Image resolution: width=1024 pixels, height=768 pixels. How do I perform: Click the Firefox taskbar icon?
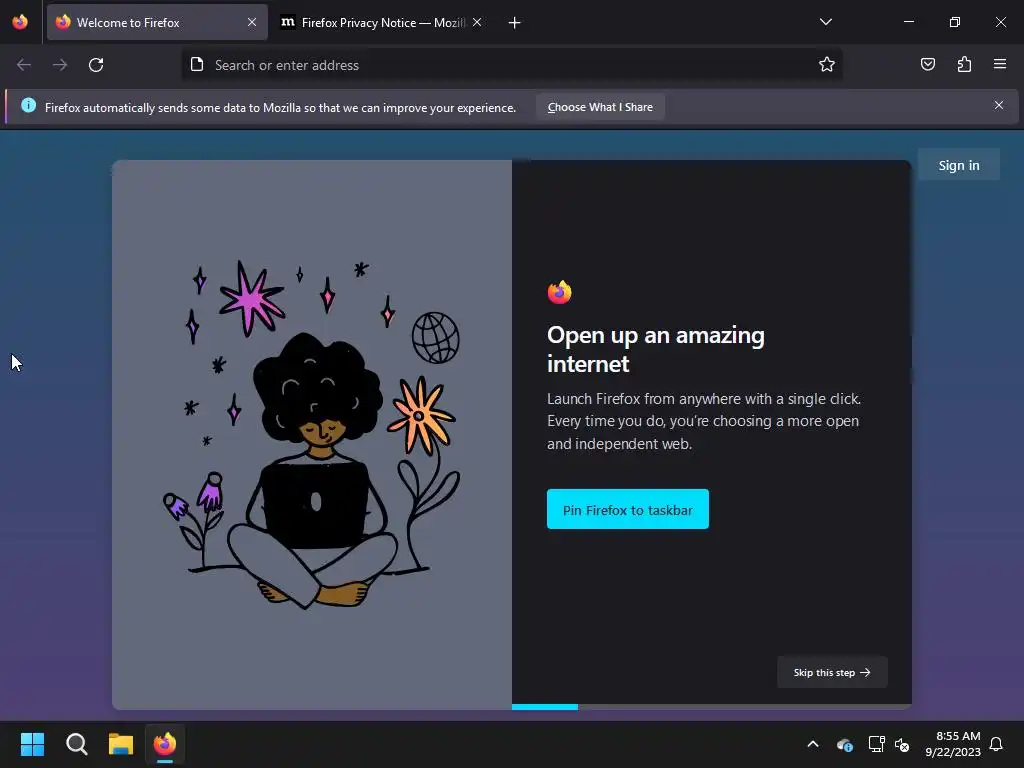click(x=165, y=744)
